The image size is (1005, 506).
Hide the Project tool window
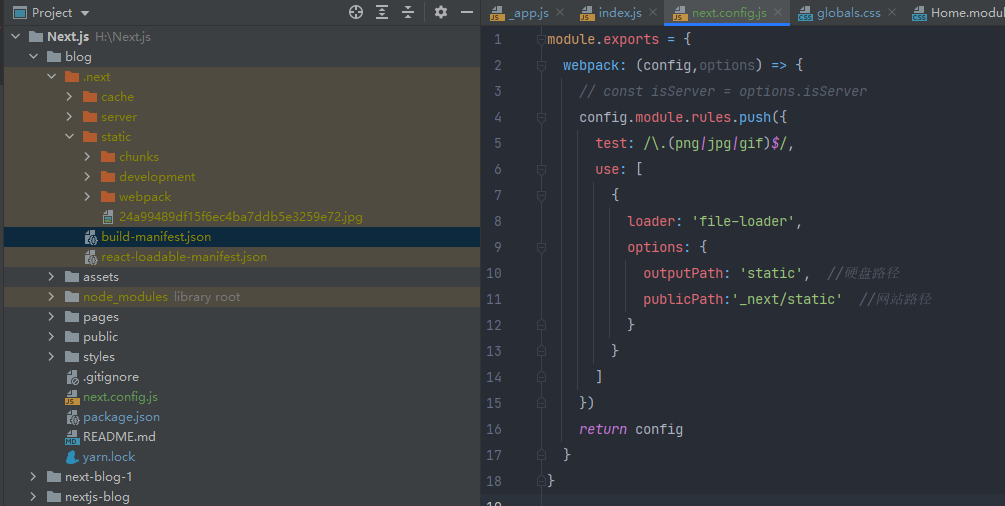pyautogui.click(x=466, y=12)
